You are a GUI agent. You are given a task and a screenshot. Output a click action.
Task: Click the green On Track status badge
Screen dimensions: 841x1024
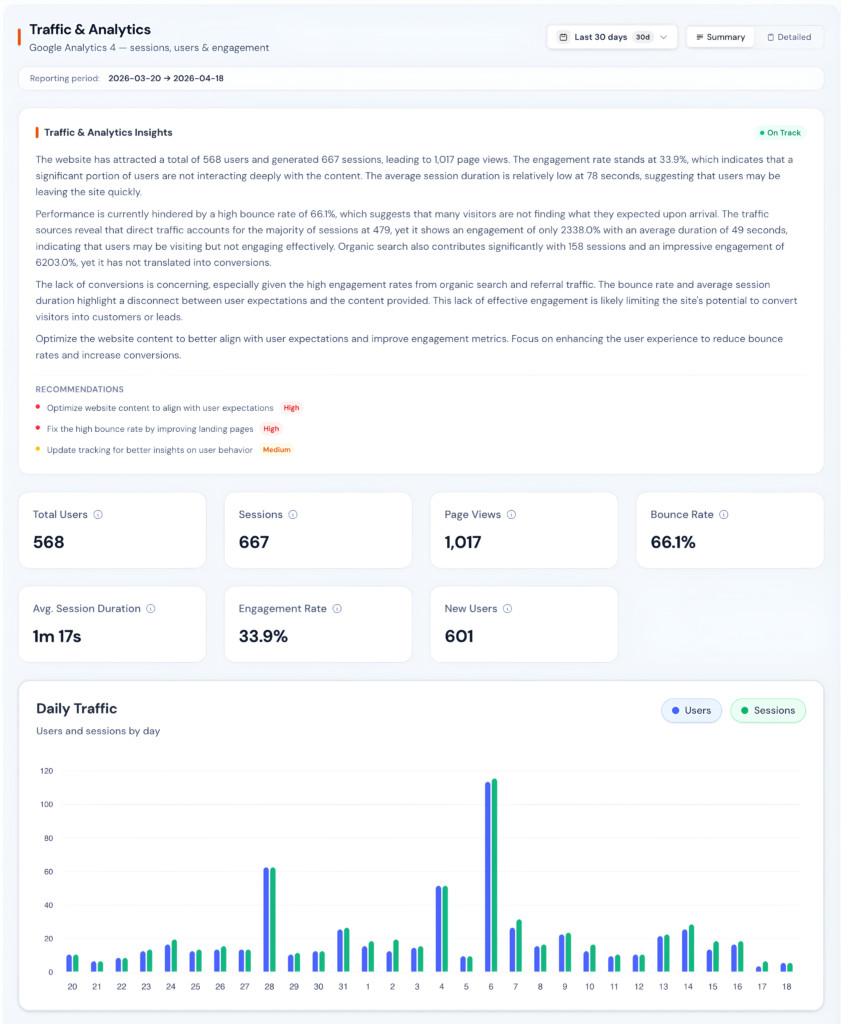point(781,132)
